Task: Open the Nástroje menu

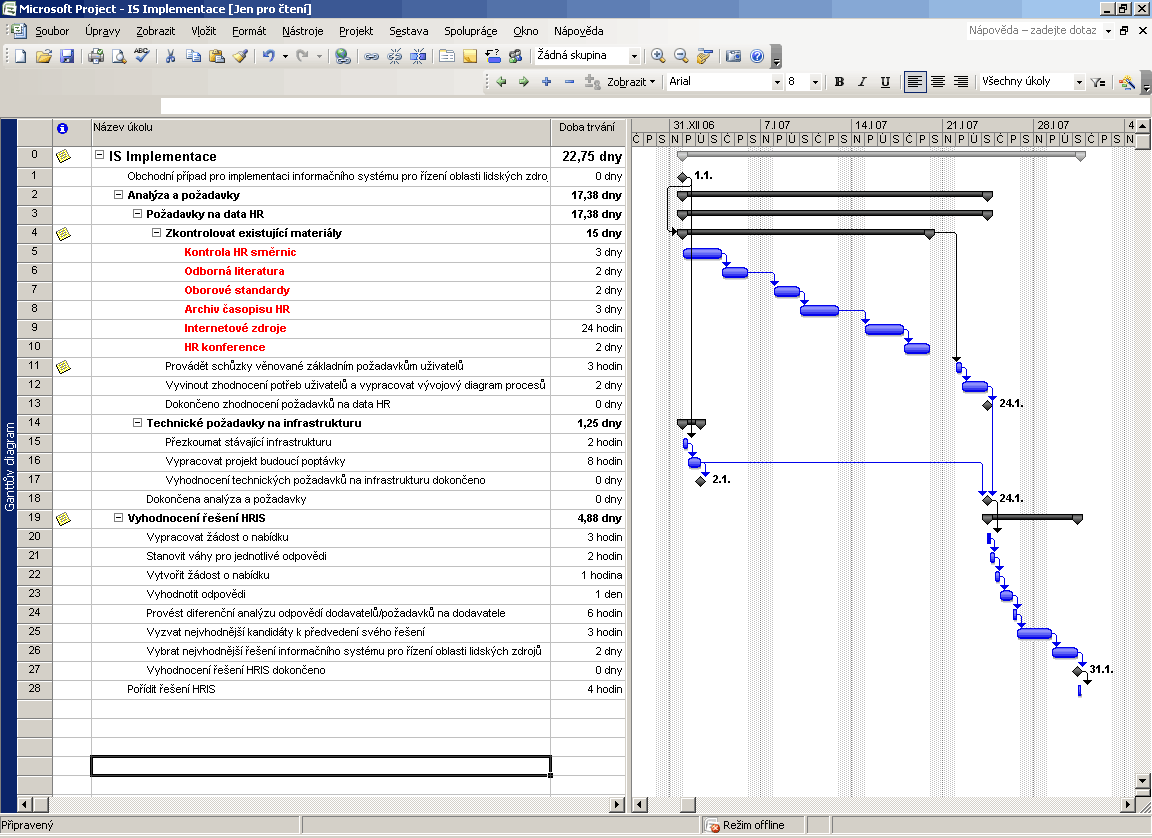Action: (303, 31)
